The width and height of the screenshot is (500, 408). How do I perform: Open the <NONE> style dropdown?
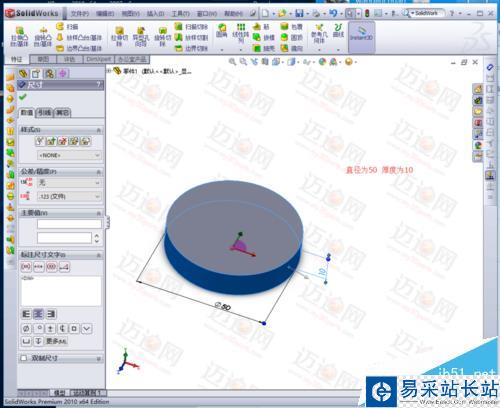tap(69, 155)
